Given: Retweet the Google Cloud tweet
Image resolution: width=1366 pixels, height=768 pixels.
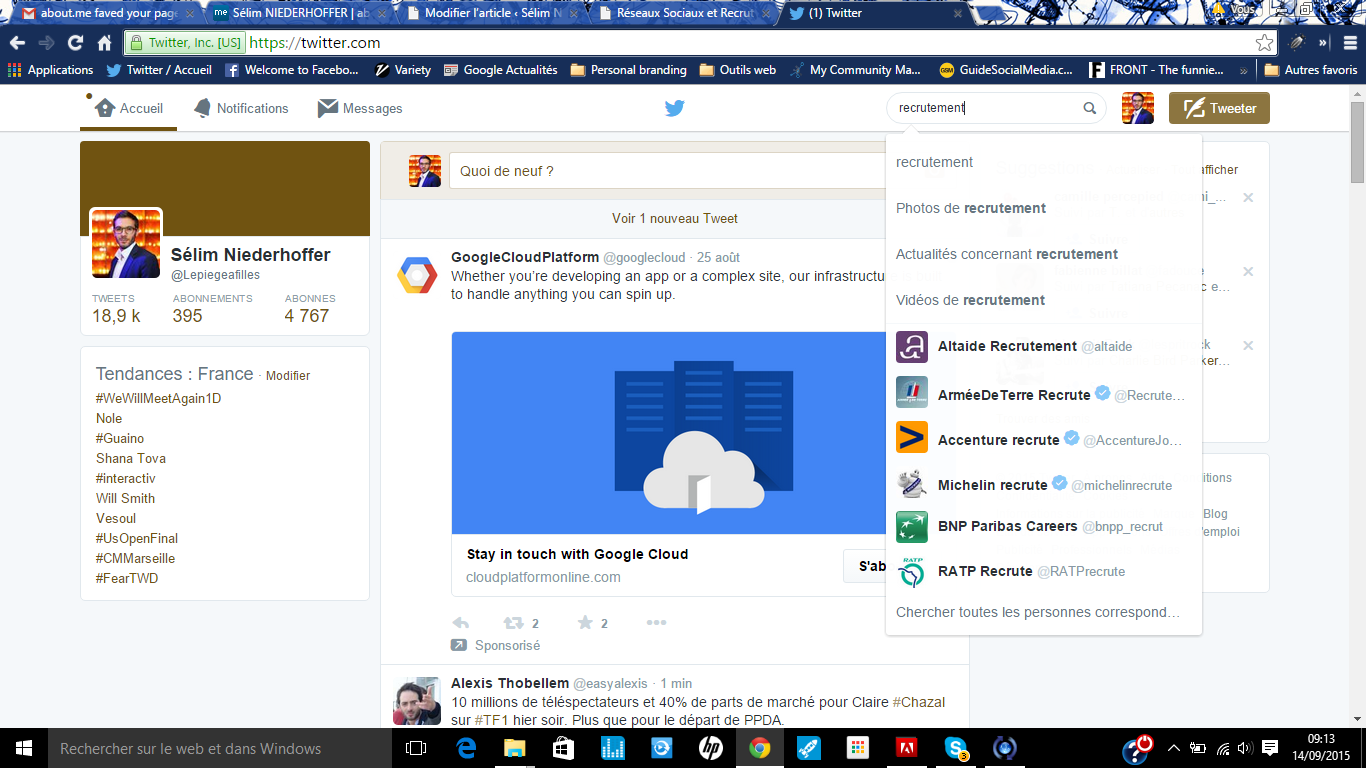Looking at the screenshot, I should [x=514, y=623].
